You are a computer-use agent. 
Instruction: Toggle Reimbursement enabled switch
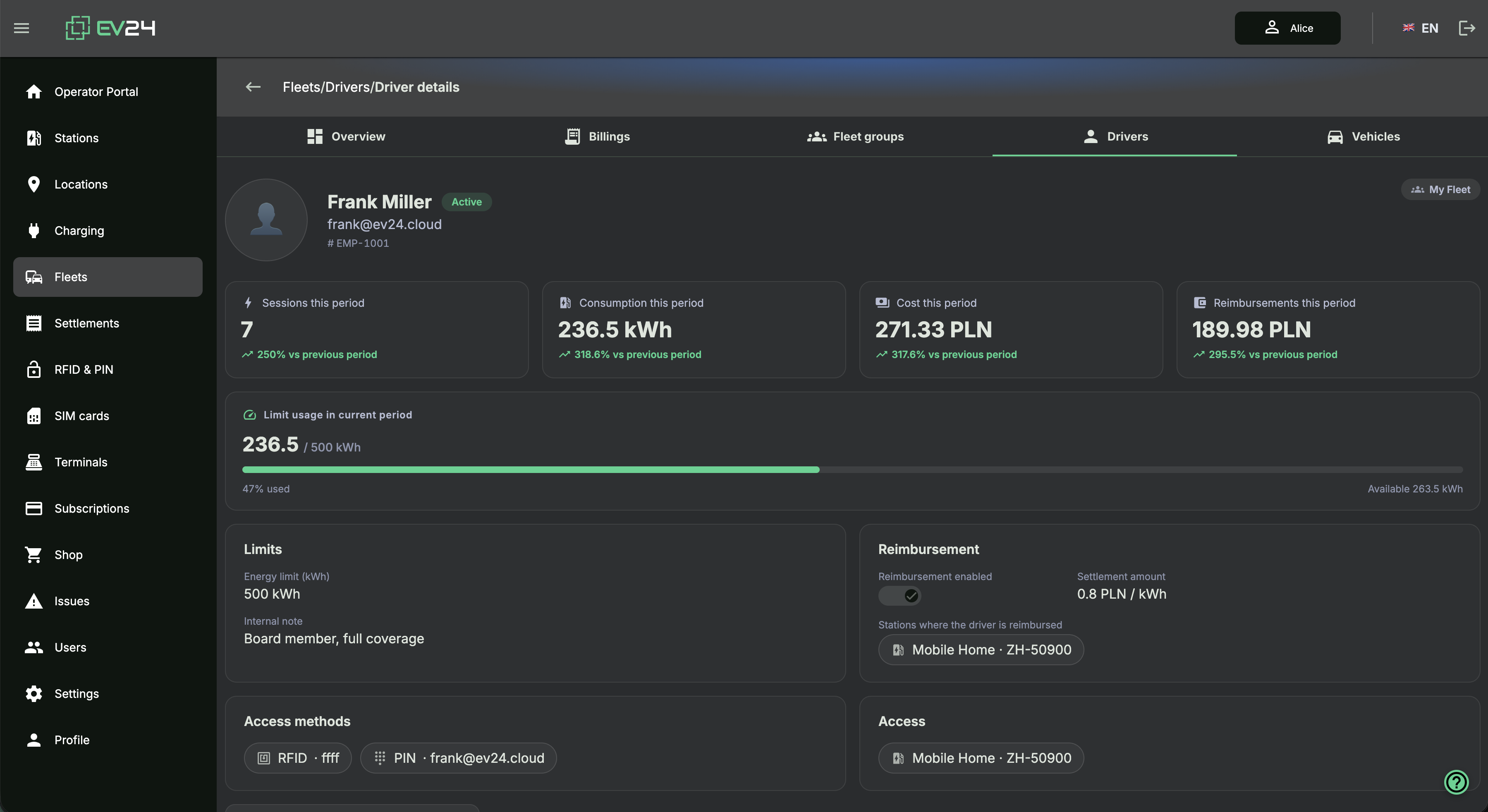(899, 595)
